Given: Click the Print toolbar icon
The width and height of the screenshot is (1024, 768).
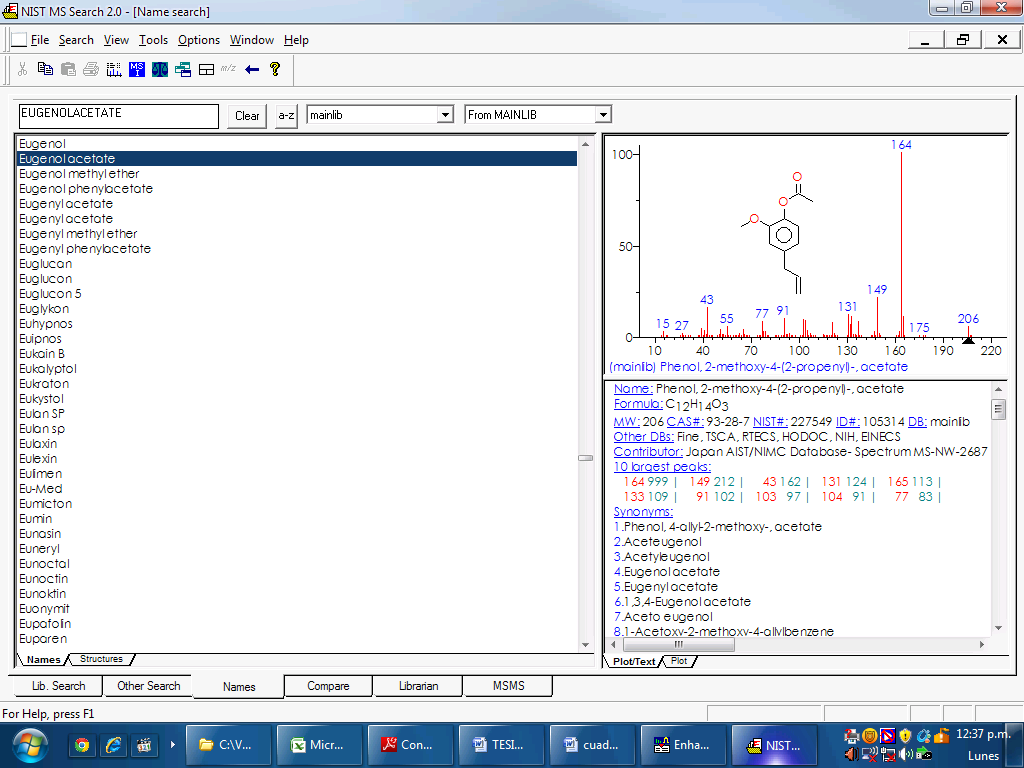Looking at the screenshot, I should (x=91, y=69).
